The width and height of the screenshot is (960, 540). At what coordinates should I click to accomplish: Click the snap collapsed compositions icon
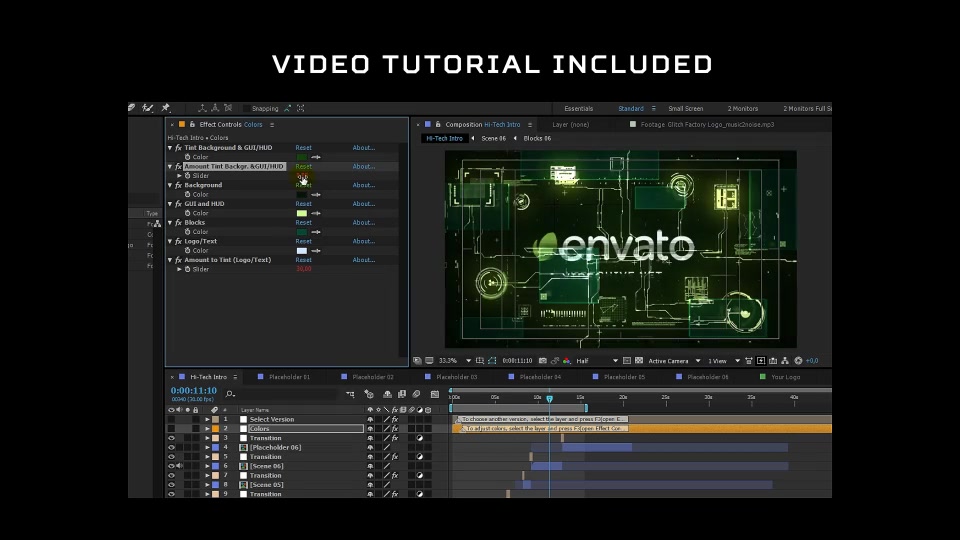click(x=301, y=108)
